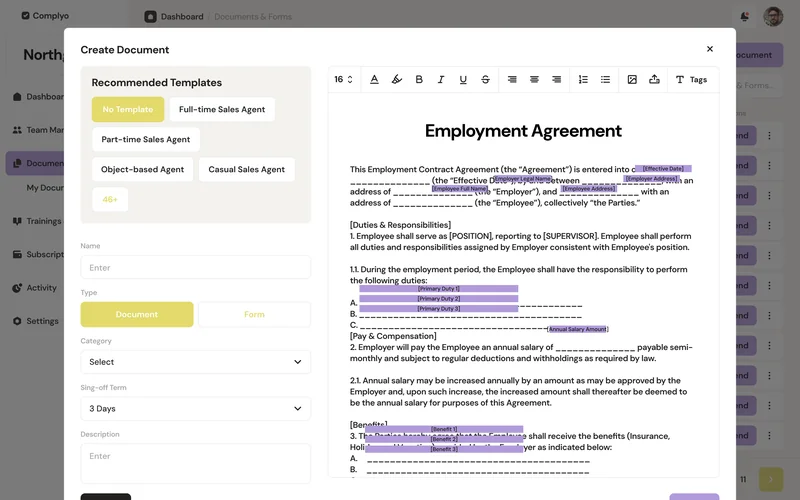Show 46+ more templates
The height and width of the screenshot is (500, 800).
tap(110, 199)
